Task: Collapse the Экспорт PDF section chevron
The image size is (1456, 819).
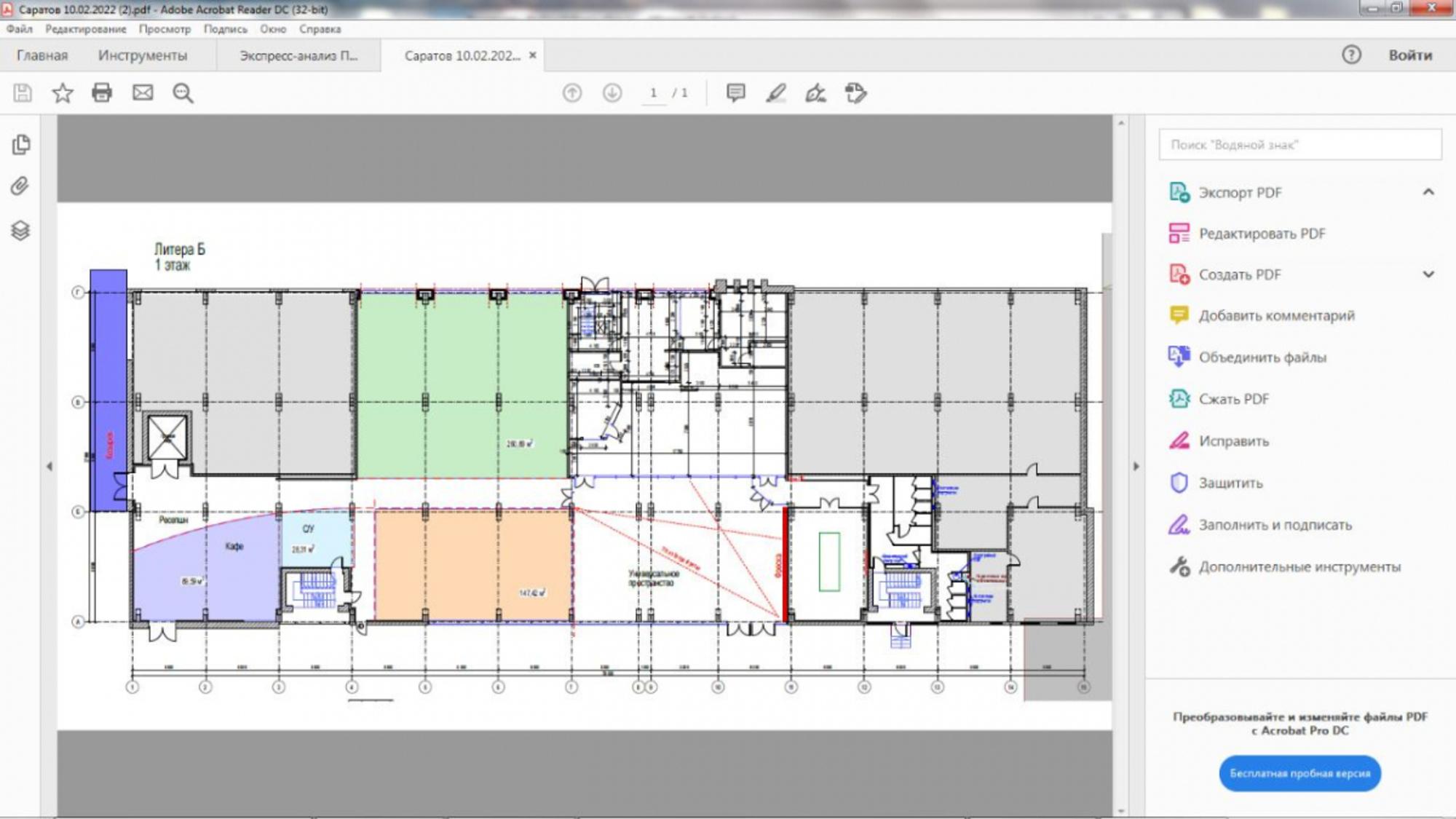Action: tap(1428, 192)
